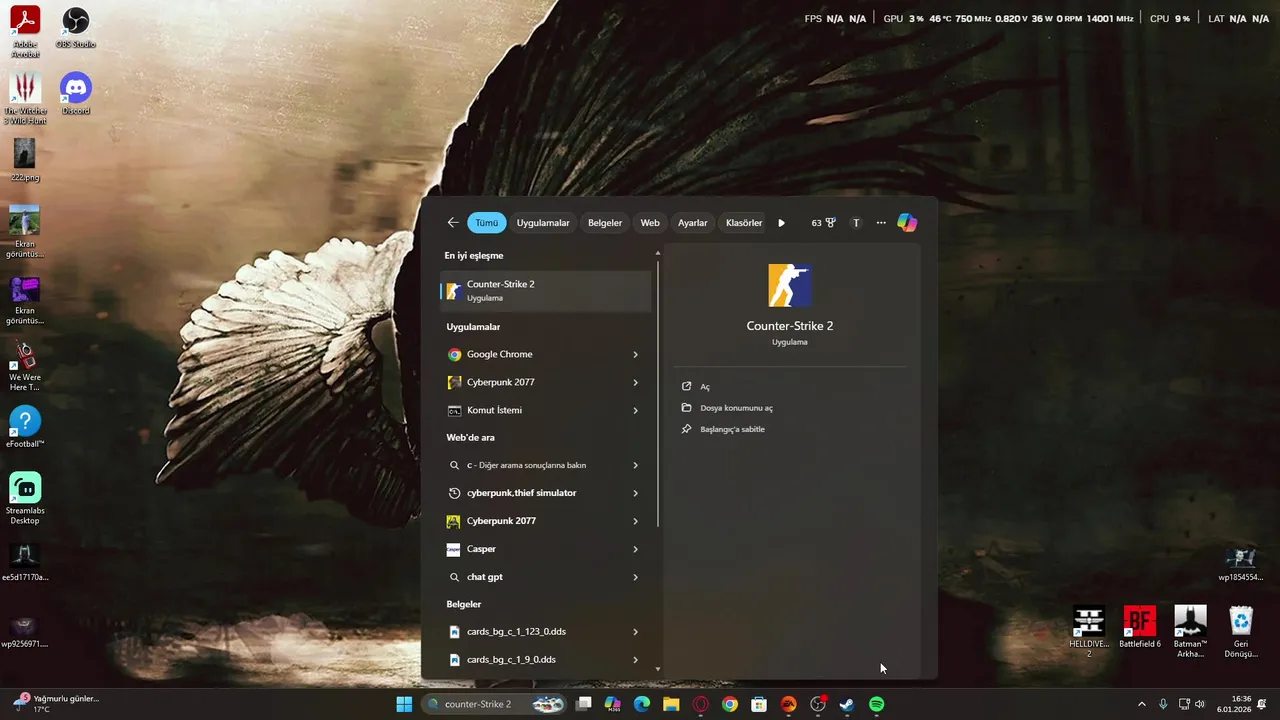Select the Cyberpunk 2077 web search result
Screen dimensions: 1280x720
pyautogui.click(x=533, y=521)
